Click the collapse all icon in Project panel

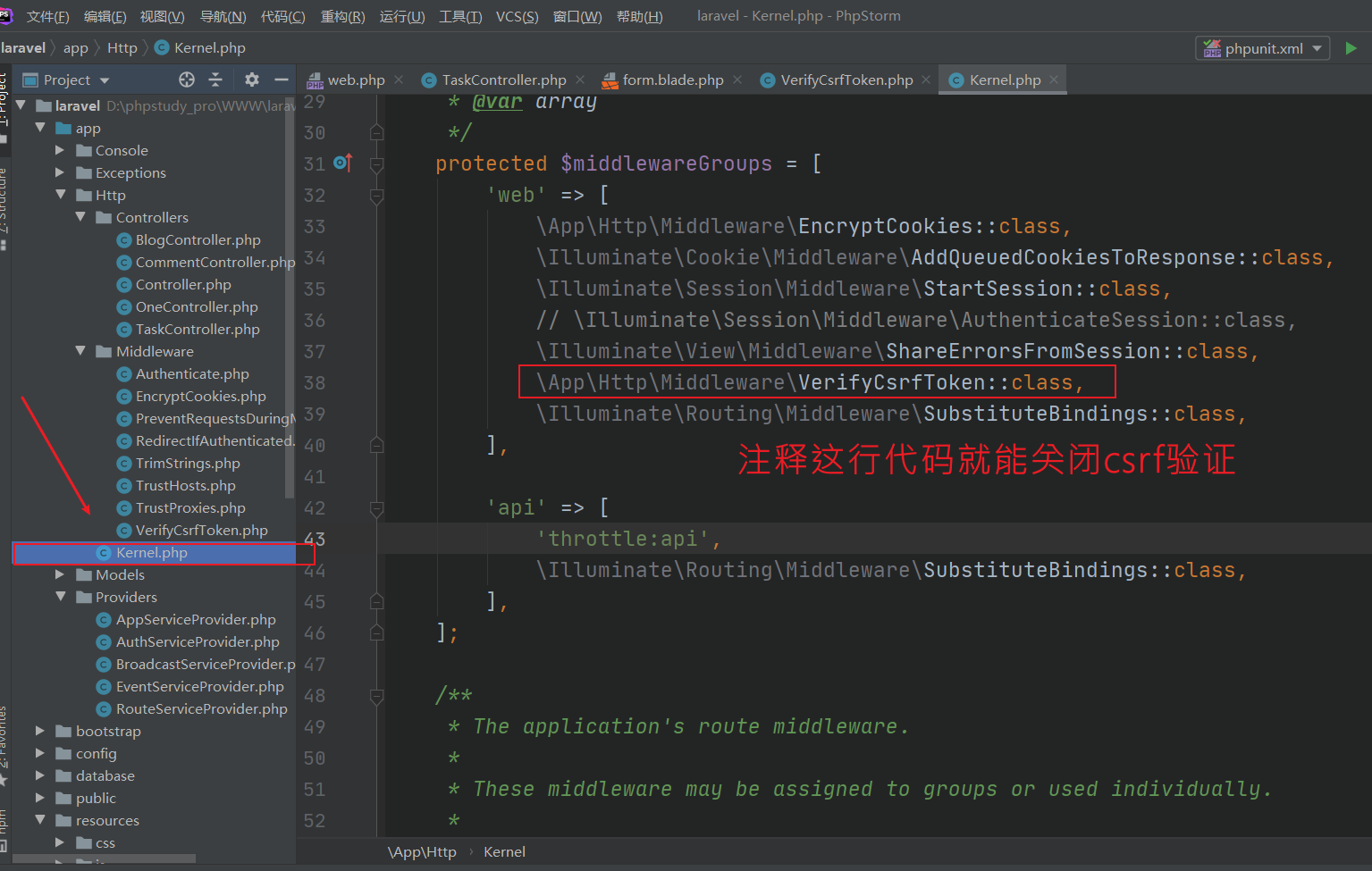(x=215, y=80)
